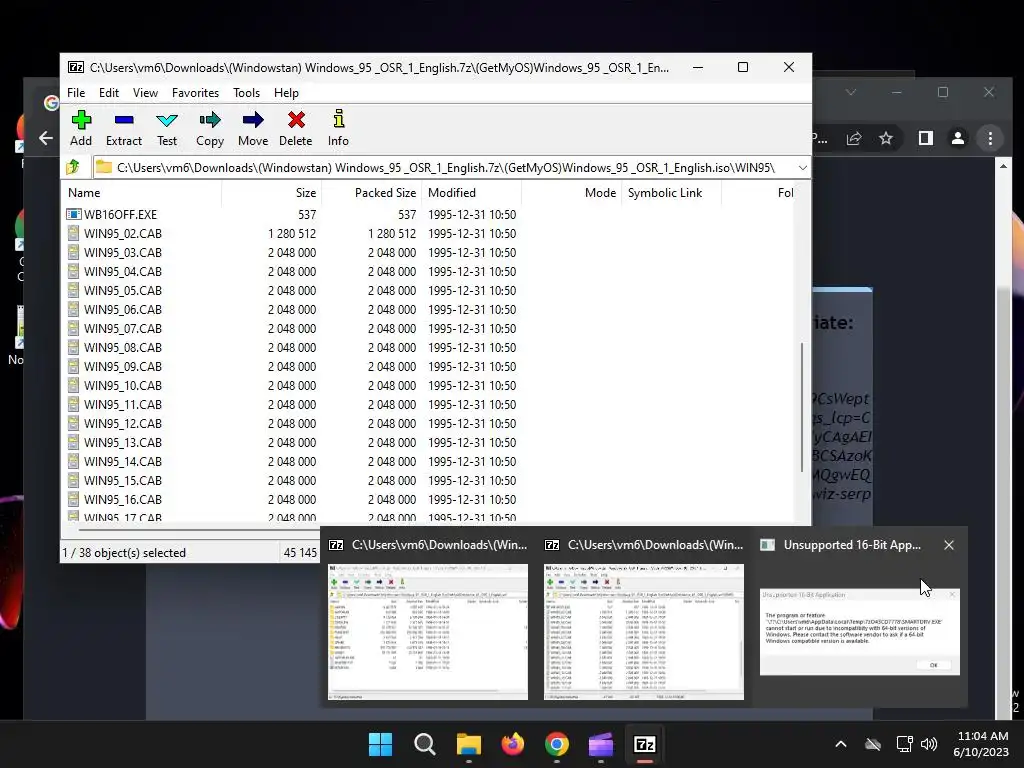
Task: Click the network icon in system tray
Action: pos(904,744)
